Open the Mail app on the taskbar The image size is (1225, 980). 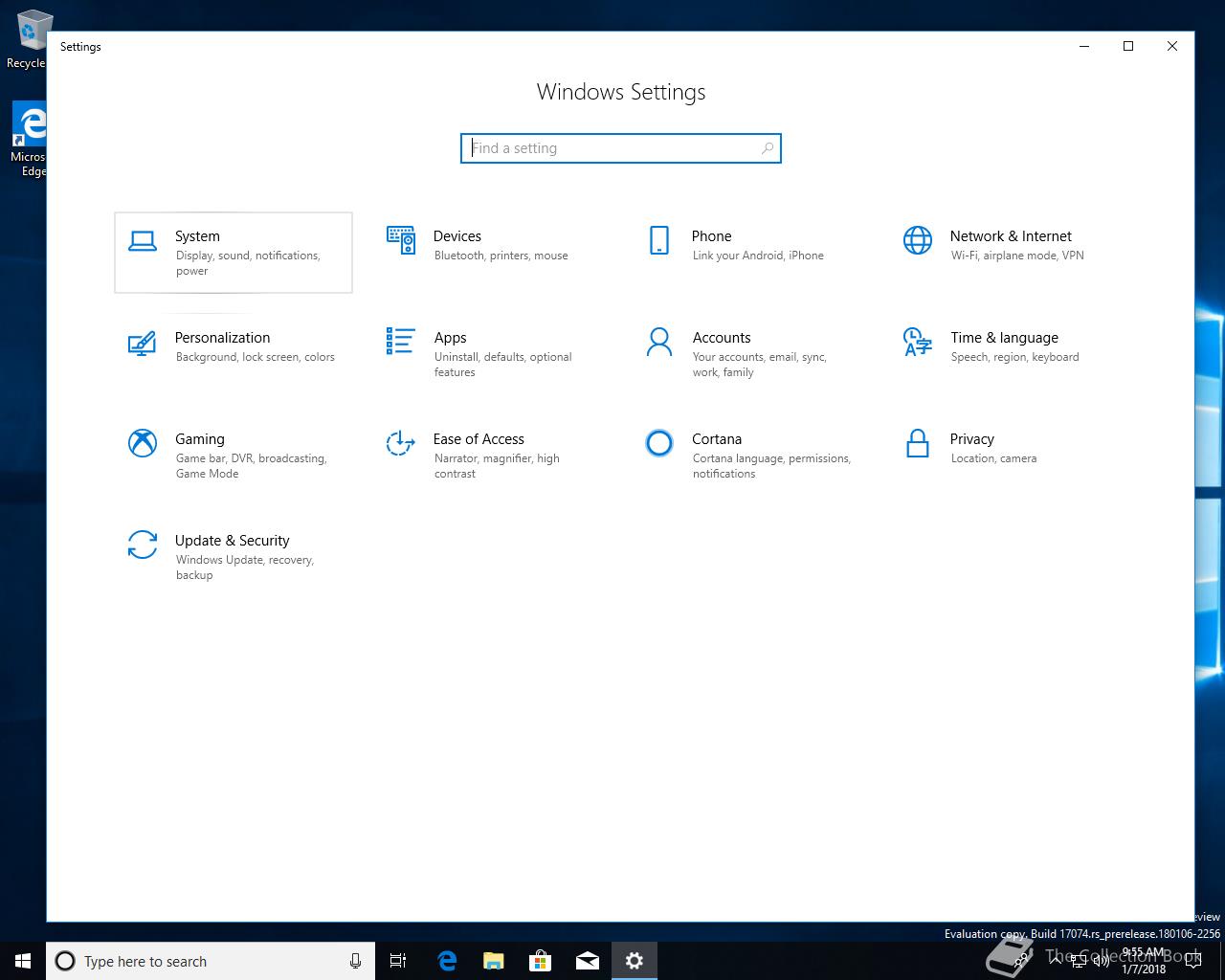[x=587, y=961]
